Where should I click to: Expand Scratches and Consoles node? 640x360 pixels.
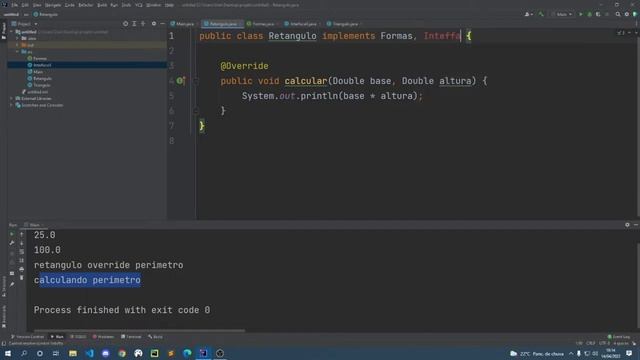click(x=11, y=105)
